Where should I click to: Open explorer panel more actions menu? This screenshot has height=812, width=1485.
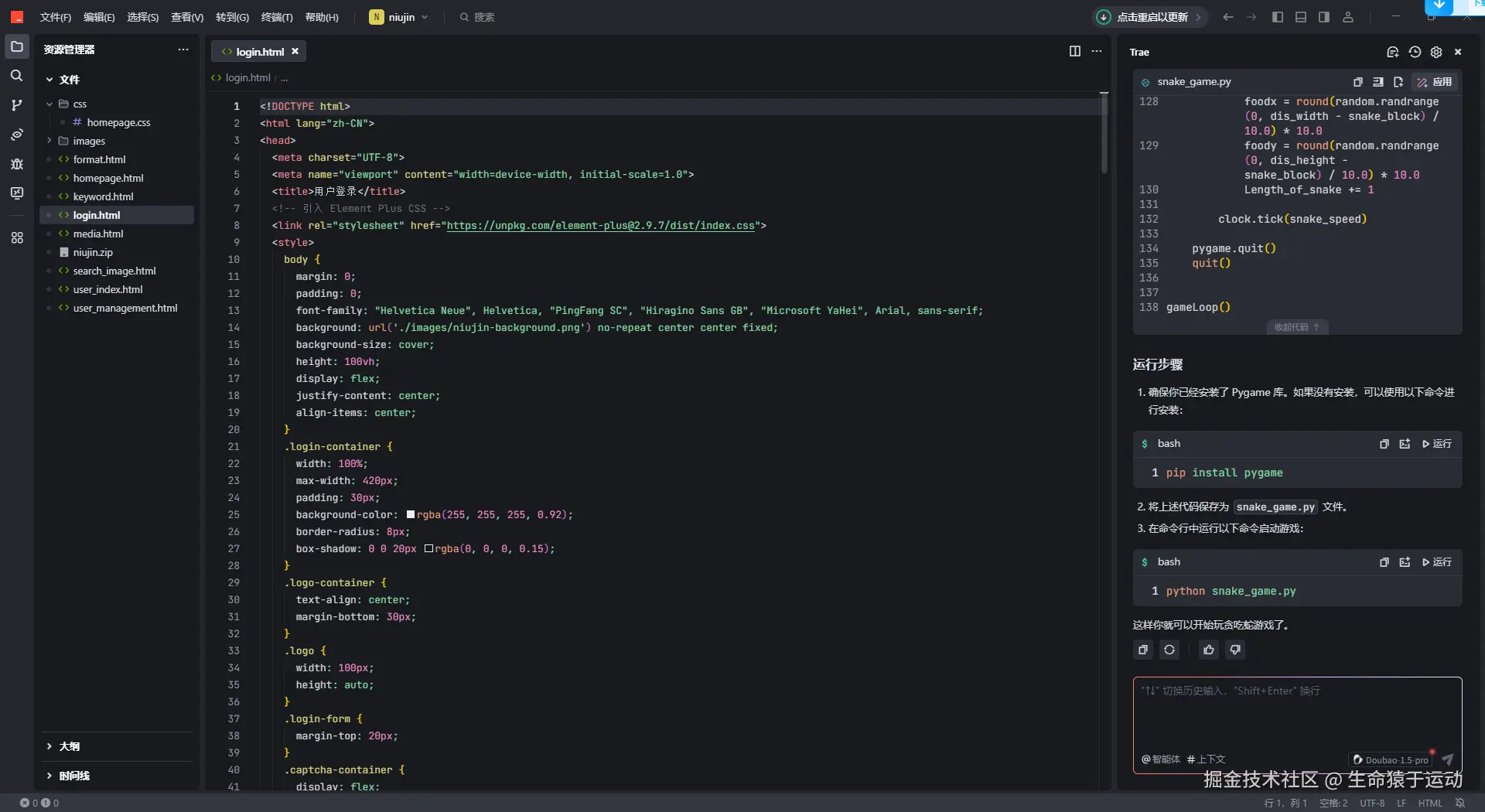183,49
